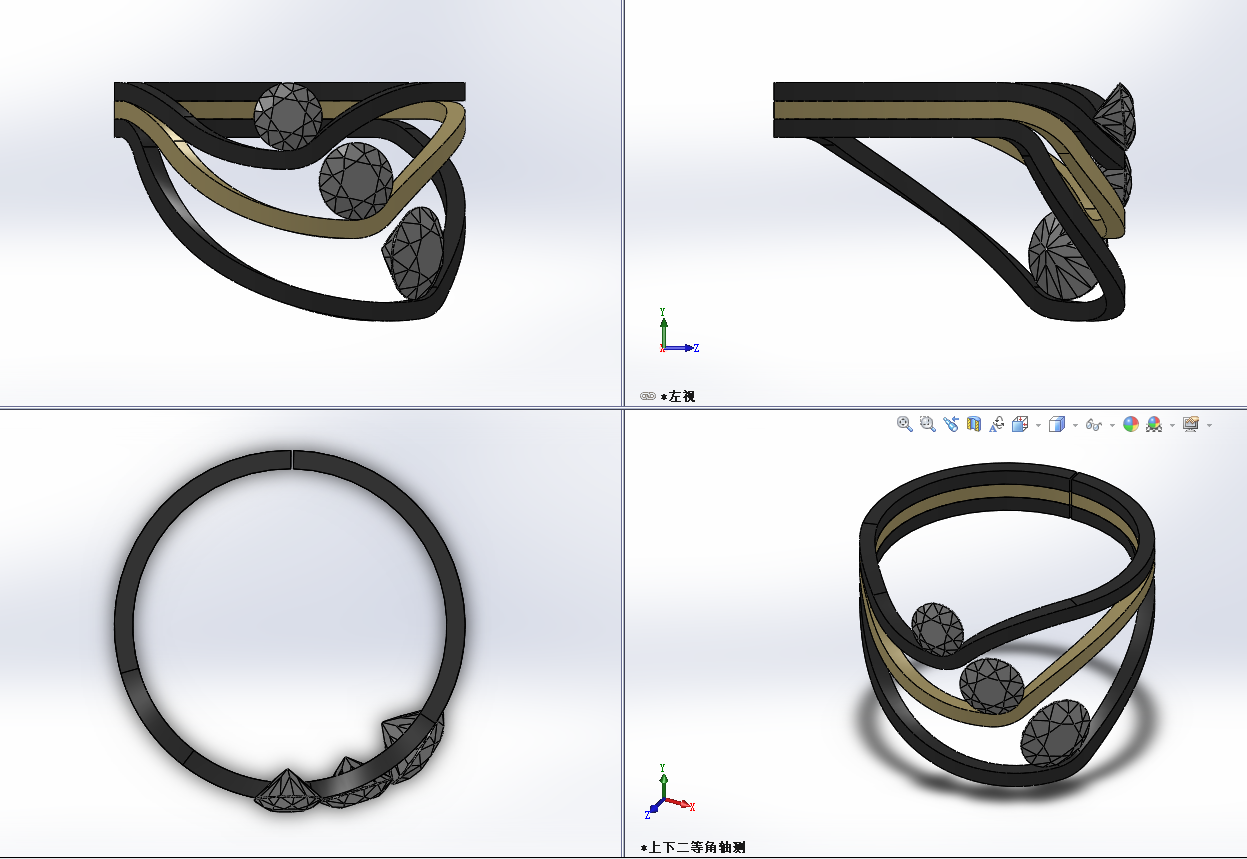The image size is (1247, 859).
Task: Open the View Orientation dropdown arrow
Action: (x=1038, y=425)
